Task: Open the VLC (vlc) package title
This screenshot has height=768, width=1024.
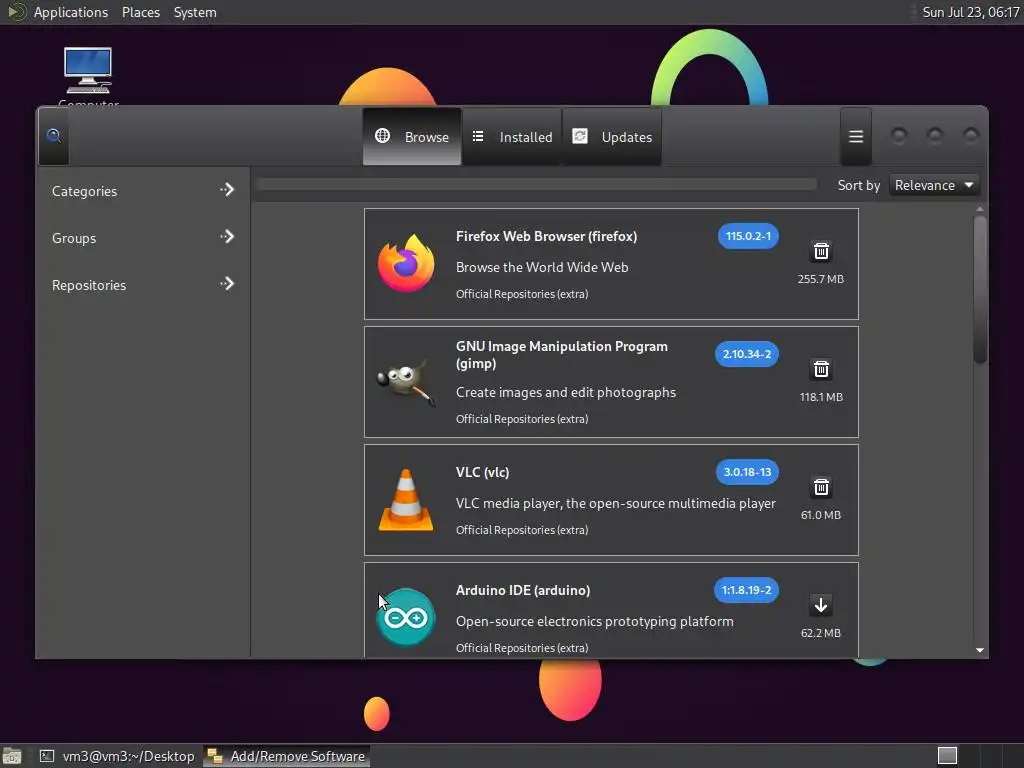Action: click(483, 472)
